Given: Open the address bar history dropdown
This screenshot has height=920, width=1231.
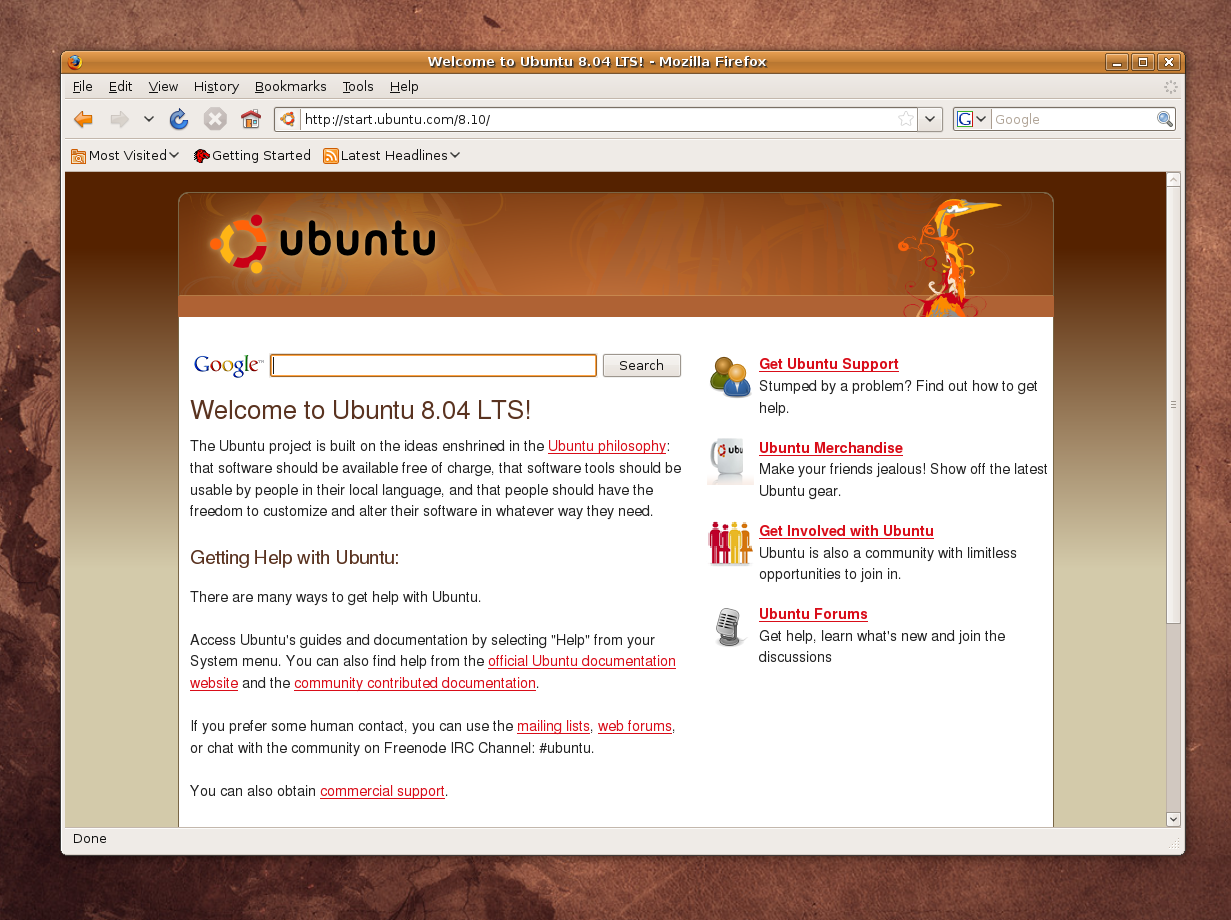Looking at the screenshot, I should (931, 119).
